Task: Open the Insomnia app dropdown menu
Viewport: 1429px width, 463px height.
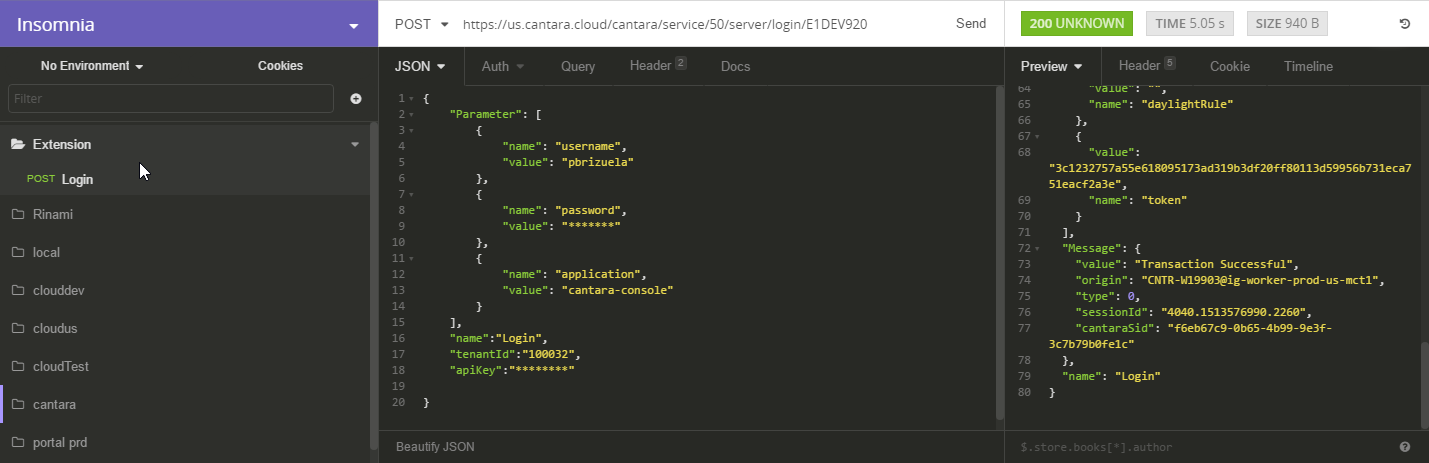Action: click(x=352, y=26)
